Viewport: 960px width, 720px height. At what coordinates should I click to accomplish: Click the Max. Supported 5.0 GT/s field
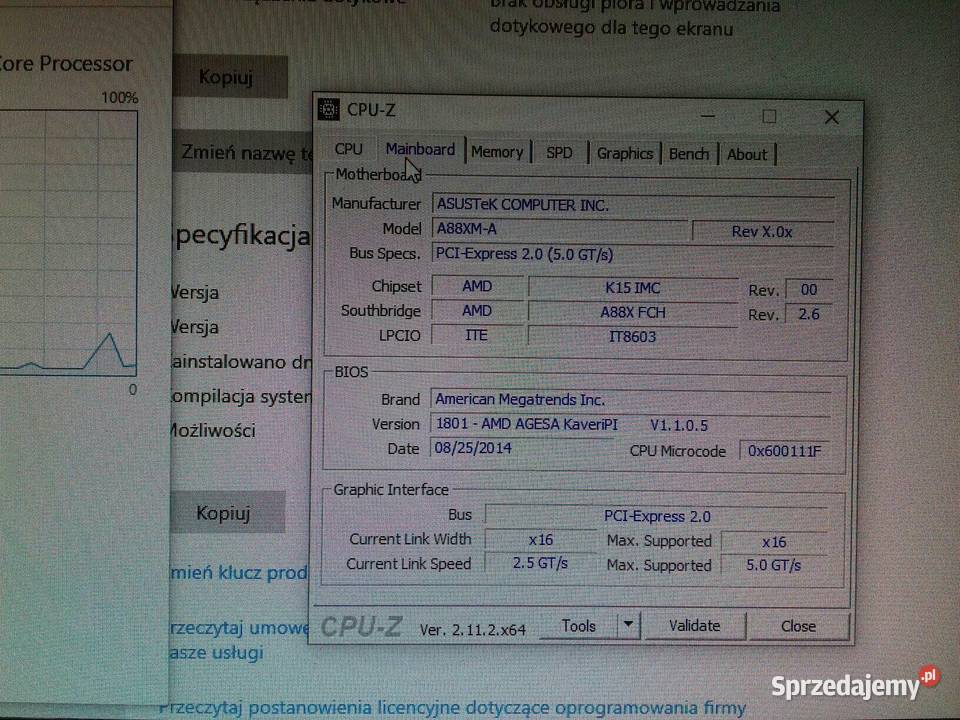[773, 565]
